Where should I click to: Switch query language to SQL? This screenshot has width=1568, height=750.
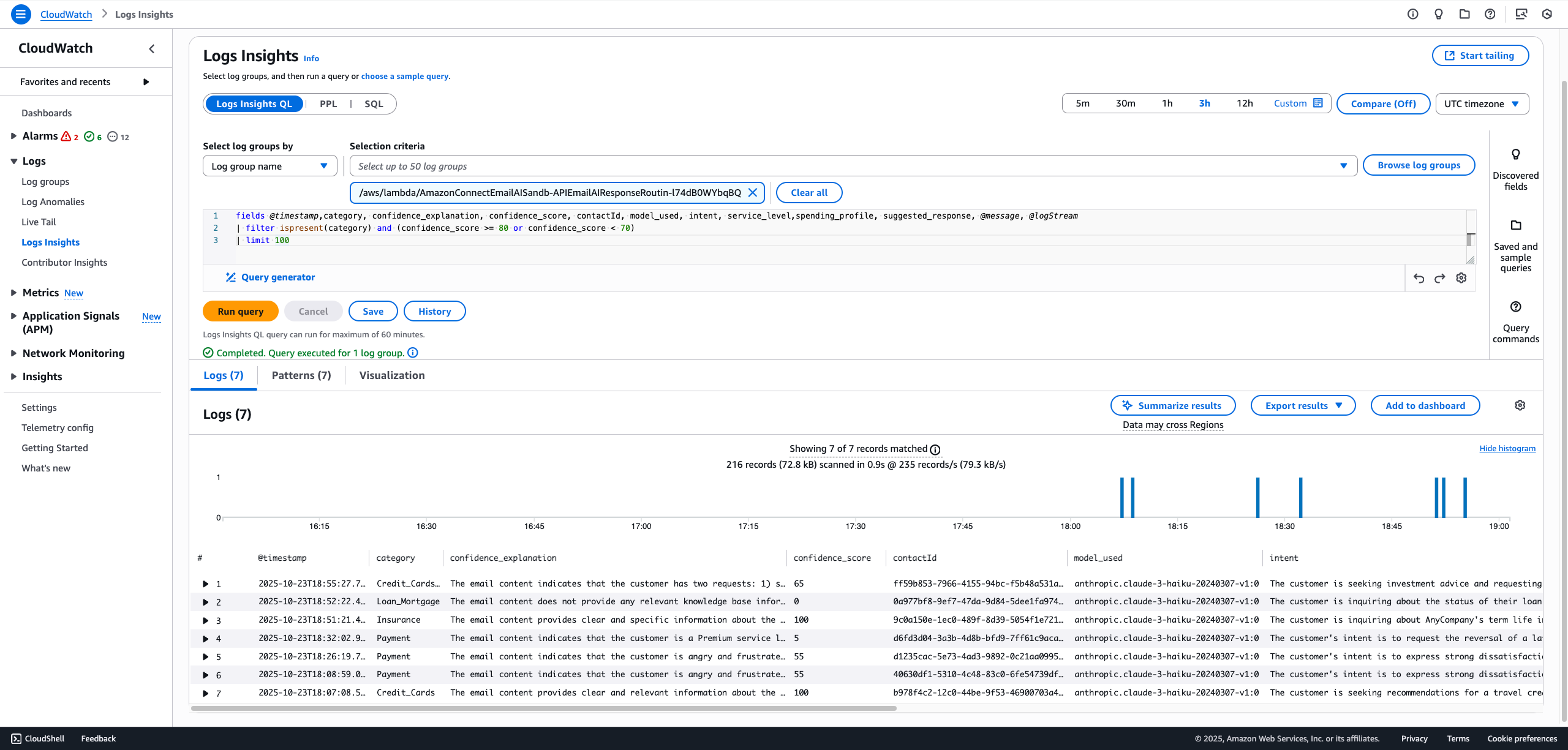373,103
